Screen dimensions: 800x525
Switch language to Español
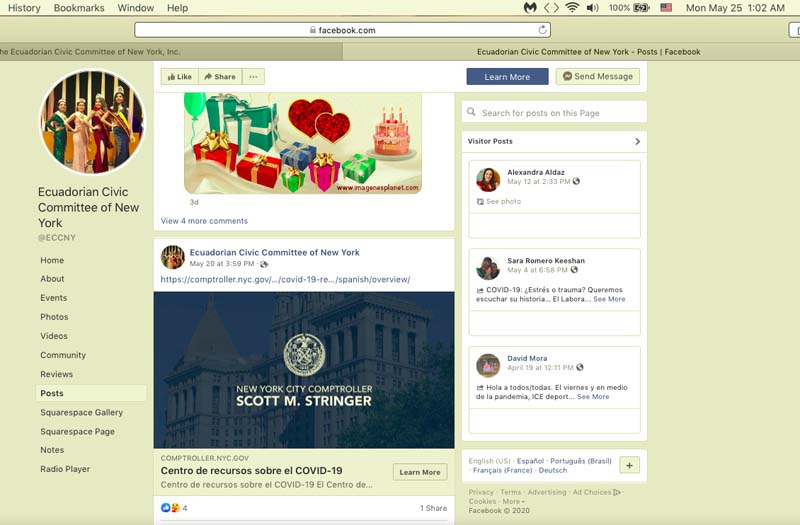(530, 461)
